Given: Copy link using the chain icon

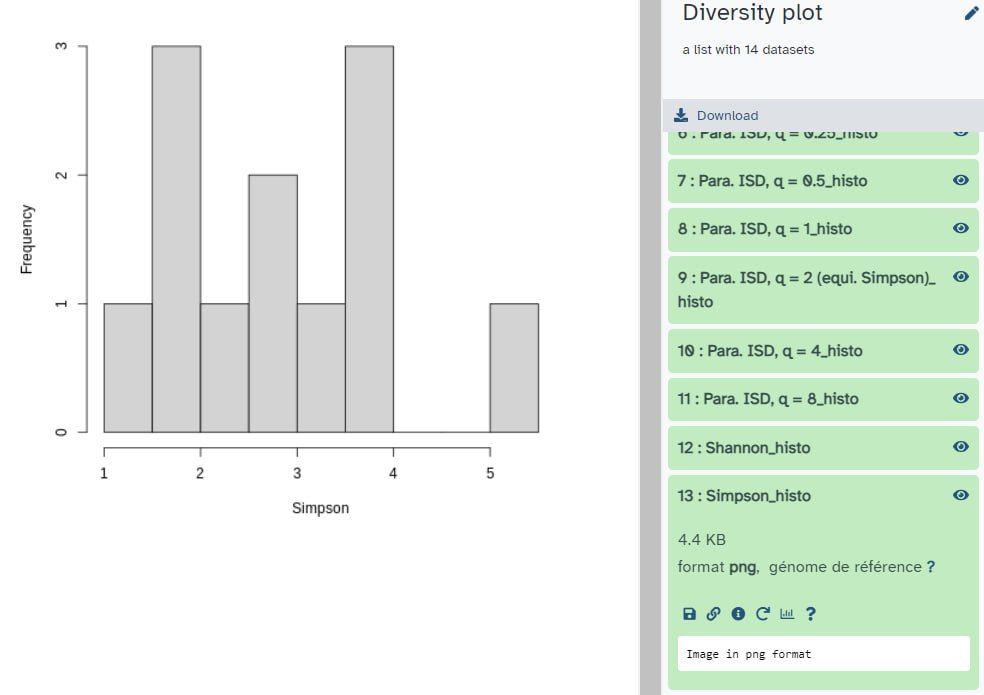Looking at the screenshot, I should pos(714,613).
